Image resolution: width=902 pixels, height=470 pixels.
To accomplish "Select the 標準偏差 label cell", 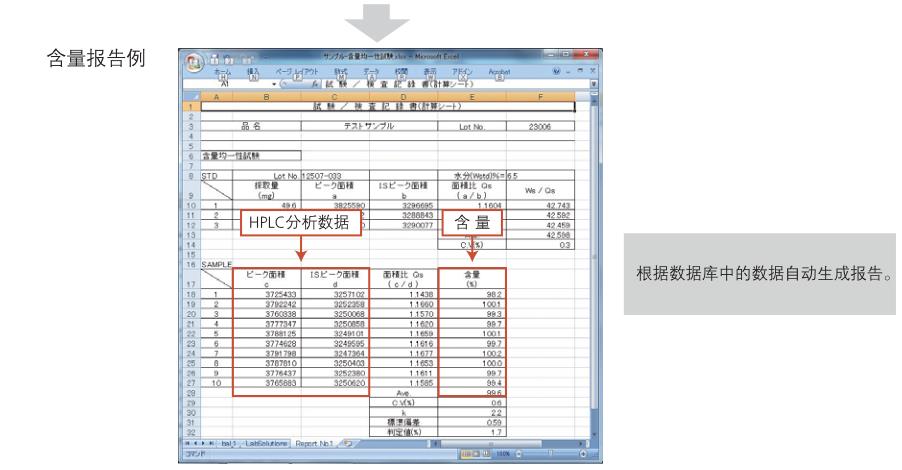I will coord(403,422).
